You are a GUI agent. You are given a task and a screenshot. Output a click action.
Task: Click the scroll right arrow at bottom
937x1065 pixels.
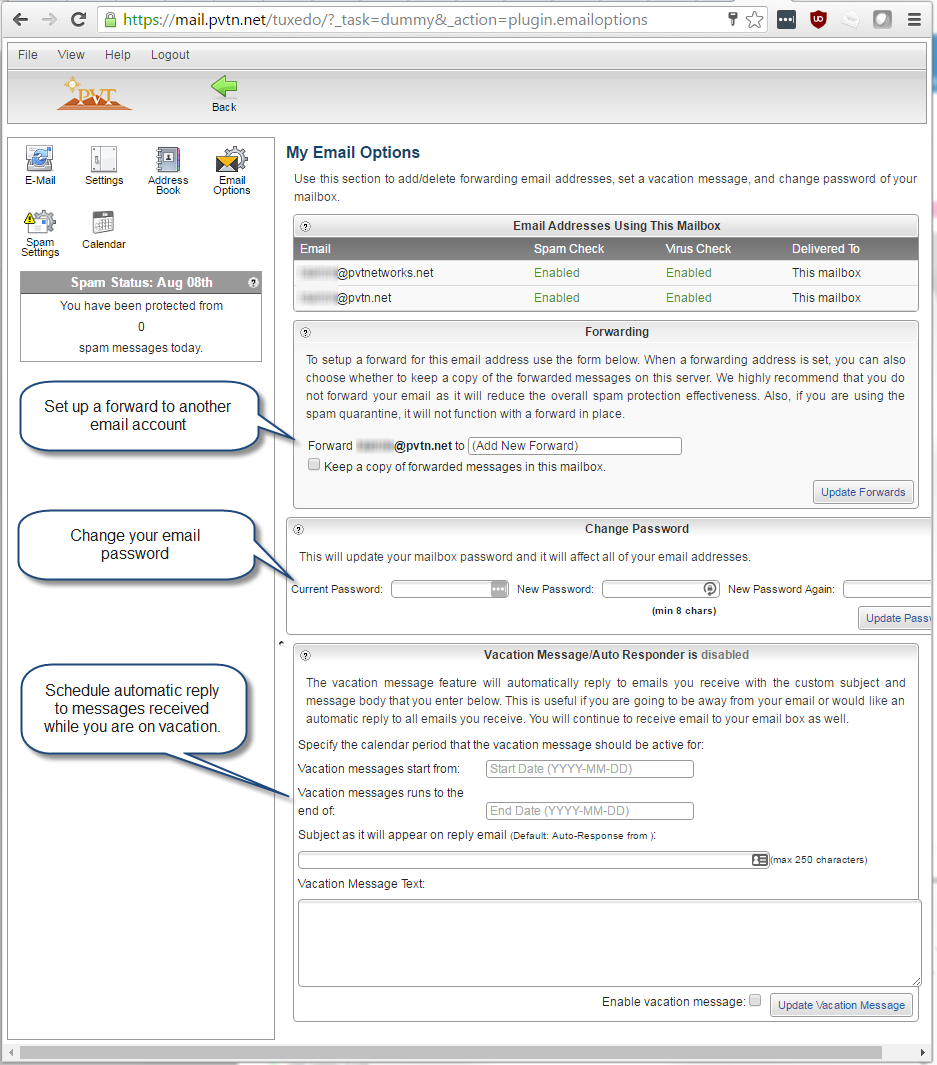pos(923,1053)
